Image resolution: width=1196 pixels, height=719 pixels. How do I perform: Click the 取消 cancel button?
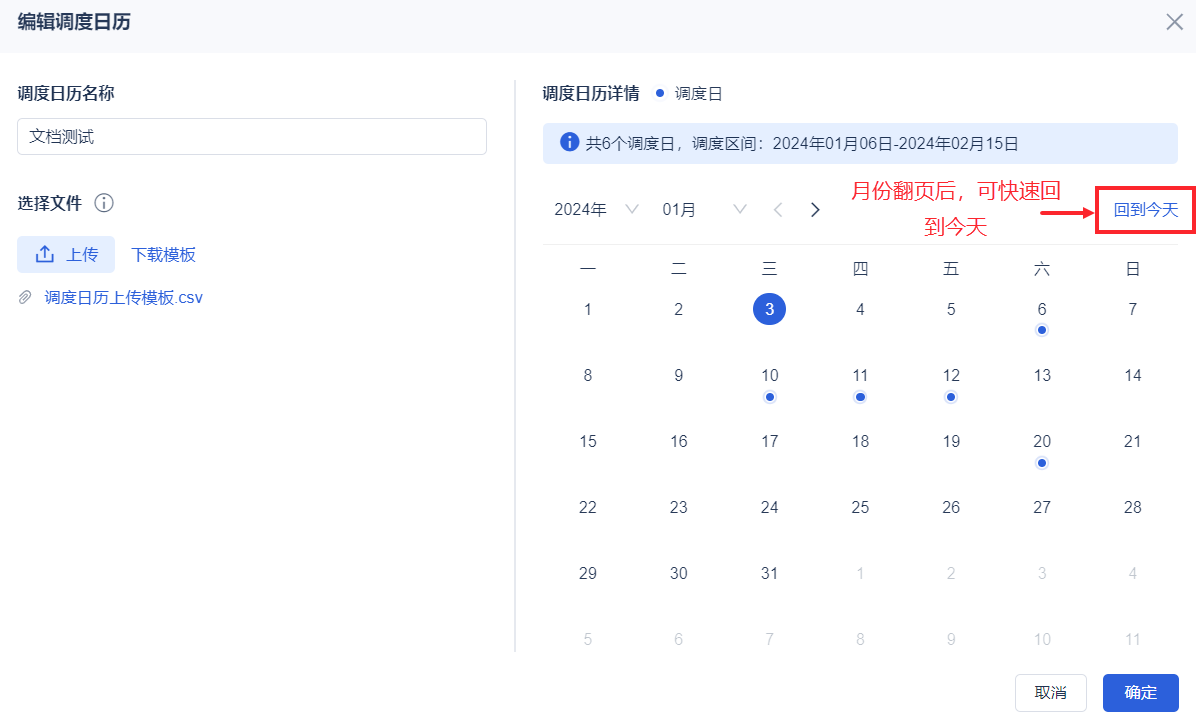(1050, 692)
